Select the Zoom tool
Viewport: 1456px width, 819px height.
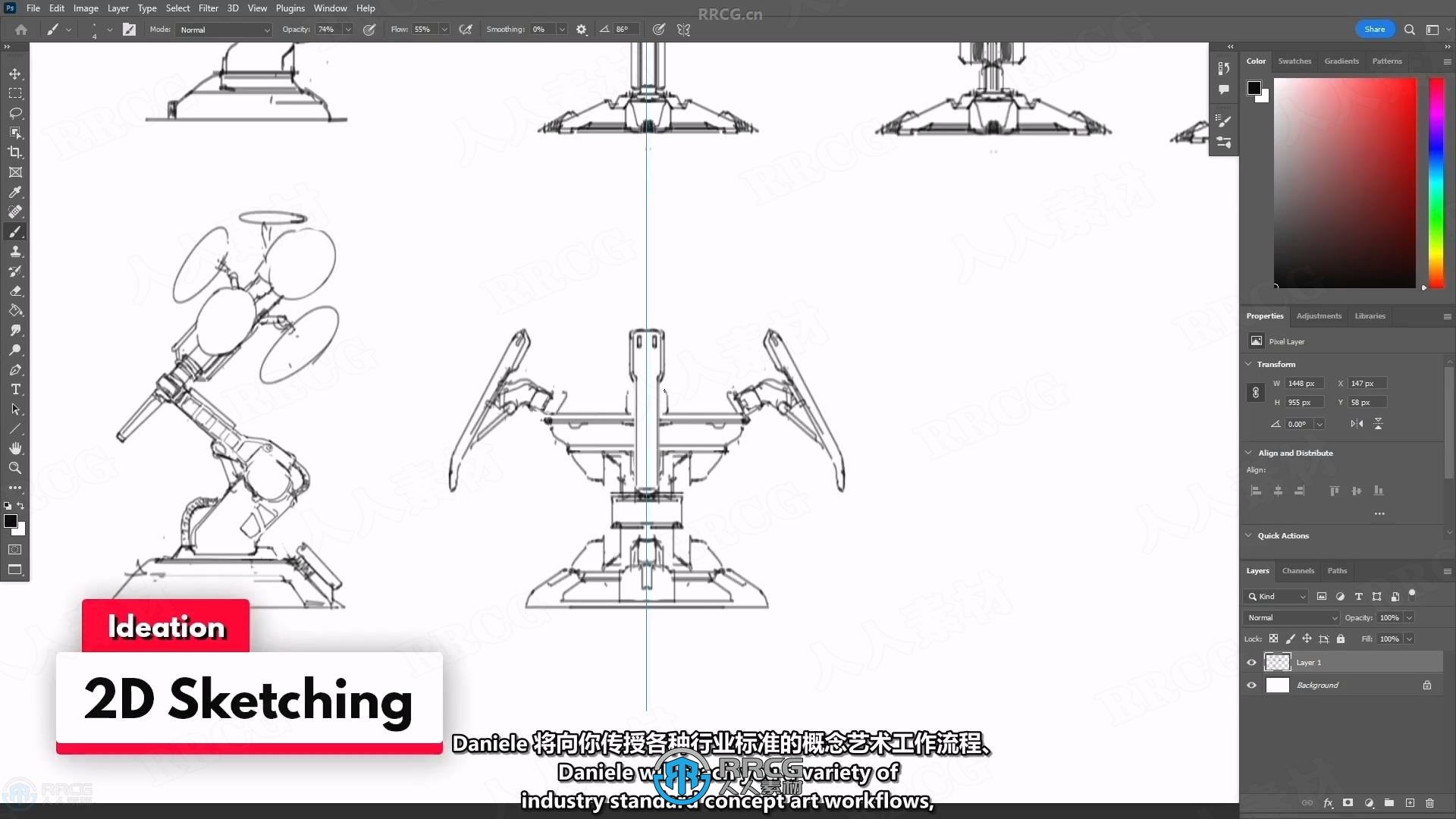pos(15,468)
